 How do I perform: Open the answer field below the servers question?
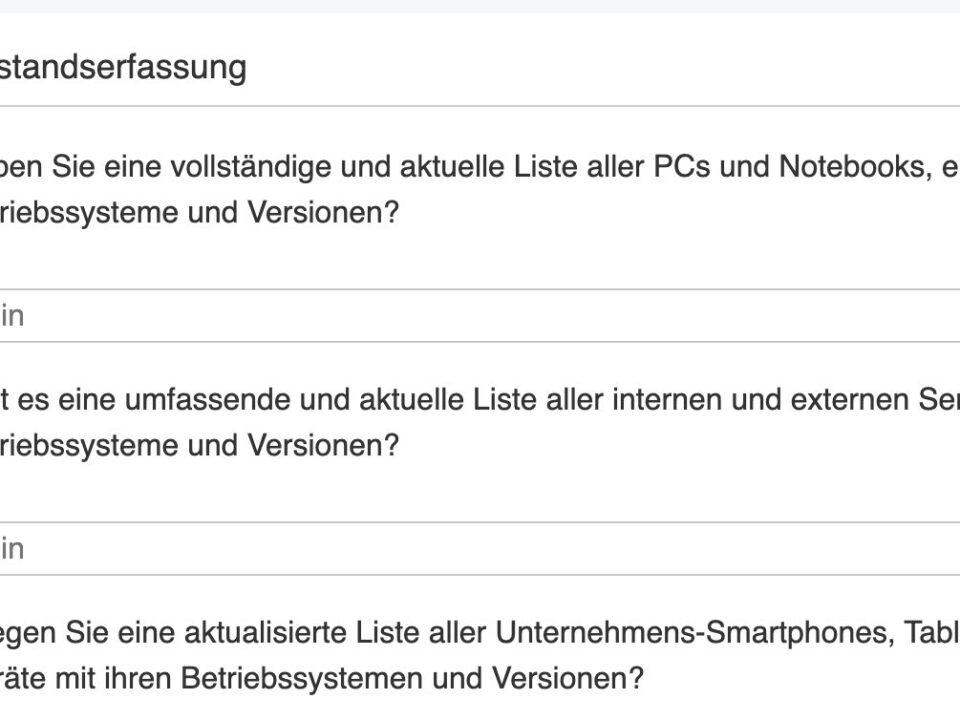(x=480, y=549)
